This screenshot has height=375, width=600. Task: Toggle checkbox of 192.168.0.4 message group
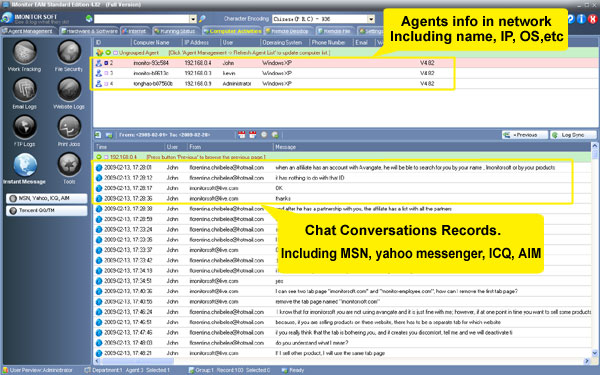(x=106, y=157)
